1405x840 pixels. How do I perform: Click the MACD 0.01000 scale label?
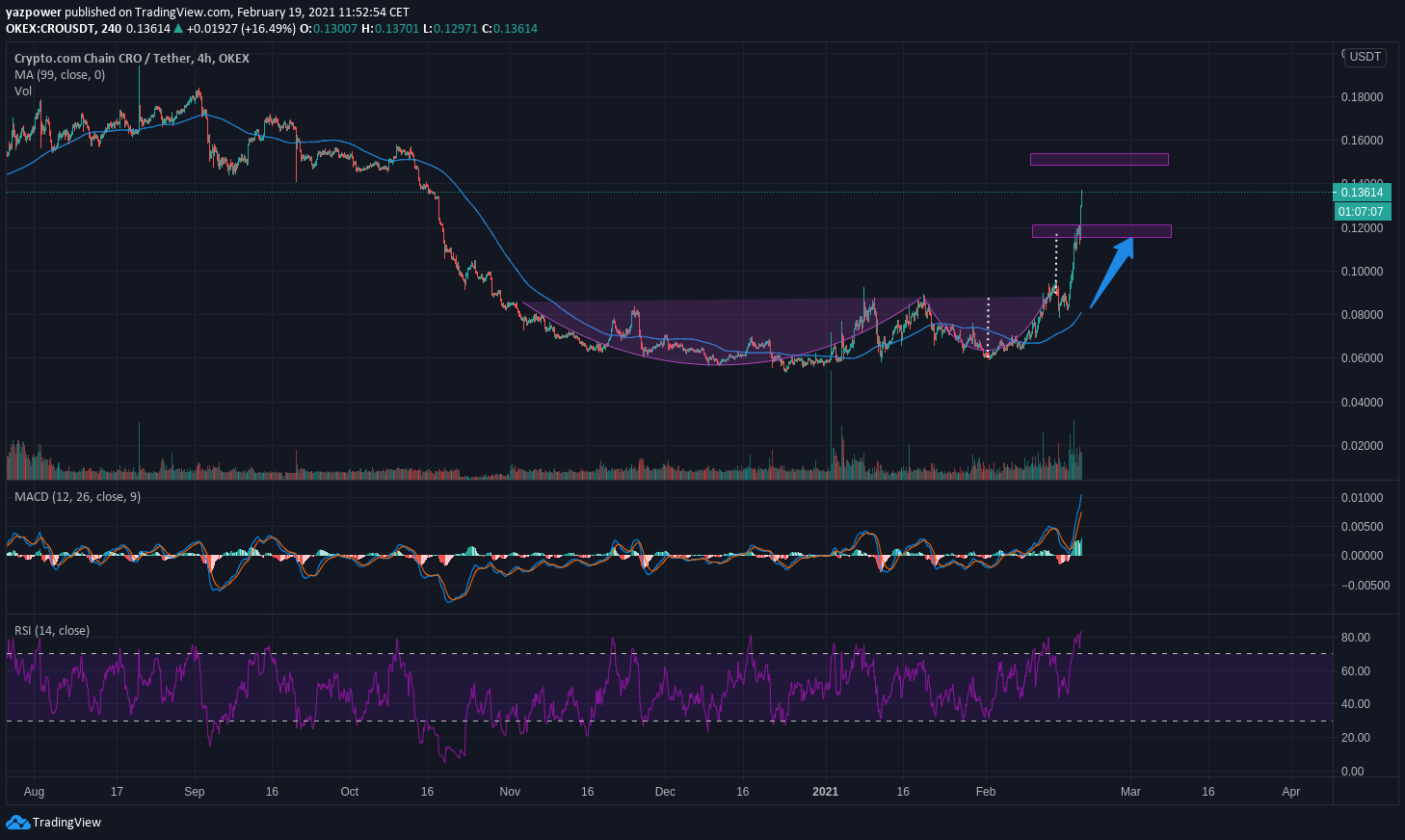click(1362, 497)
